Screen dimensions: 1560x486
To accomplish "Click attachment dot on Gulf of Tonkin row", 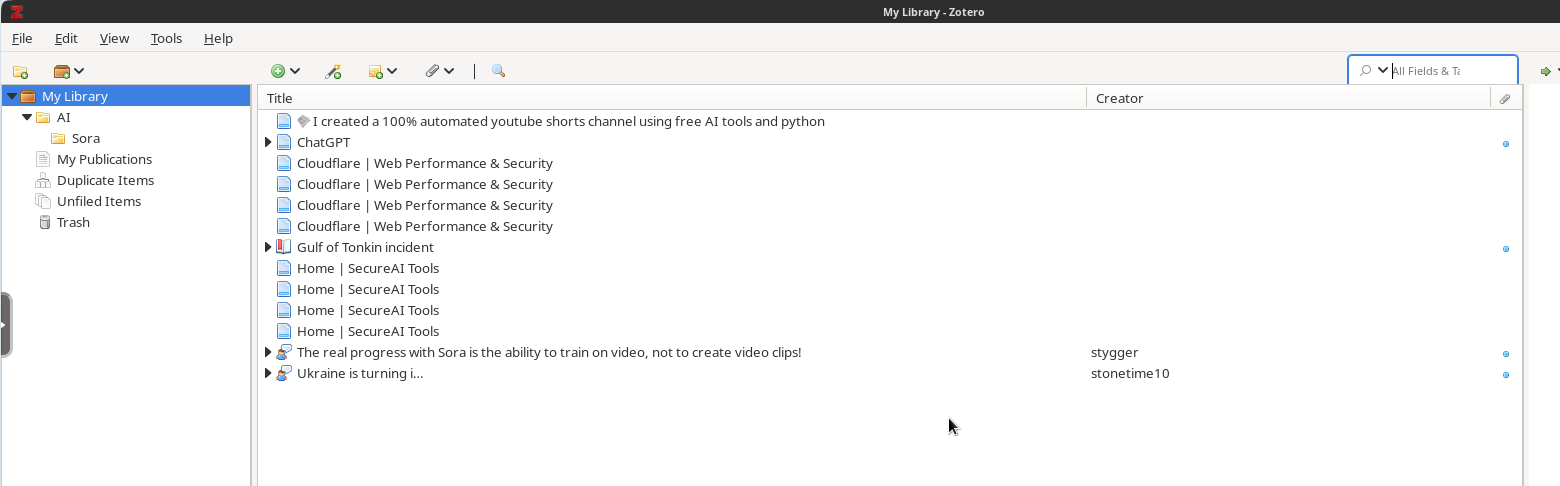I will [x=1506, y=249].
